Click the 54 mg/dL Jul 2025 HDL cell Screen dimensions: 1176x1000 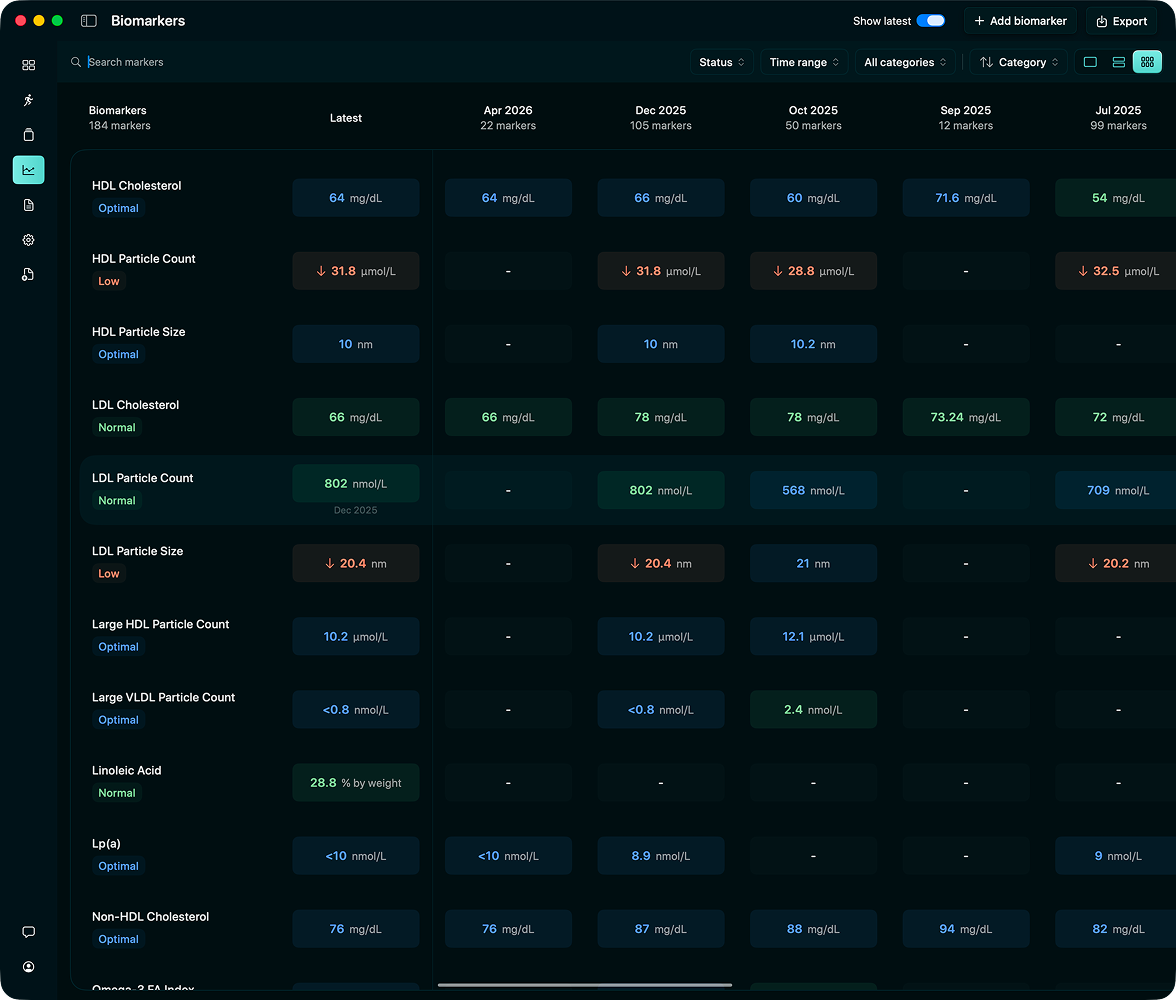pyautogui.click(x=1115, y=198)
